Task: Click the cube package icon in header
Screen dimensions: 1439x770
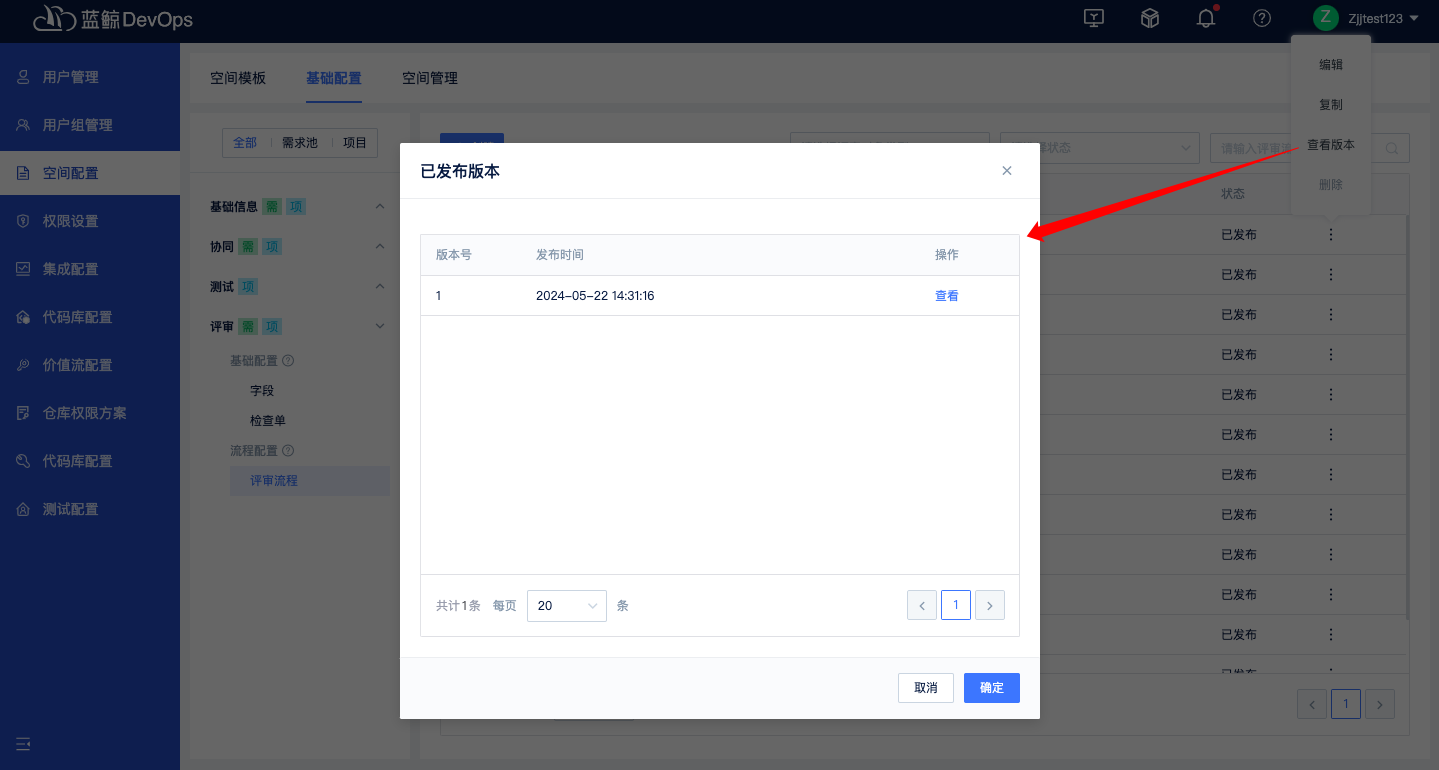Action: coord(1150,18)
